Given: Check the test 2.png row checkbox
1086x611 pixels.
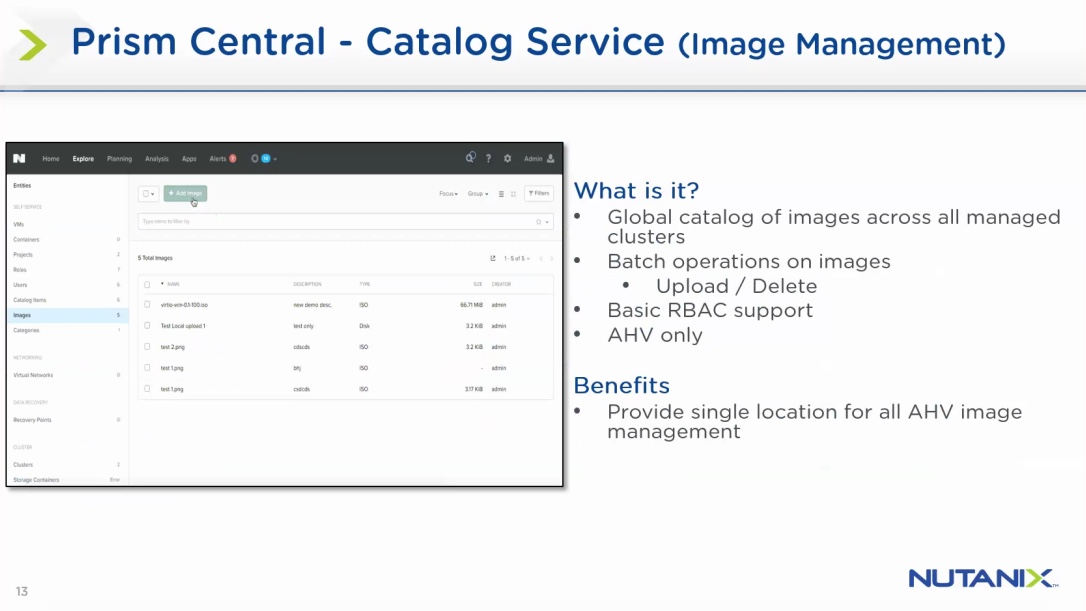Looking at the screenshot, I should tap(147, 347).
